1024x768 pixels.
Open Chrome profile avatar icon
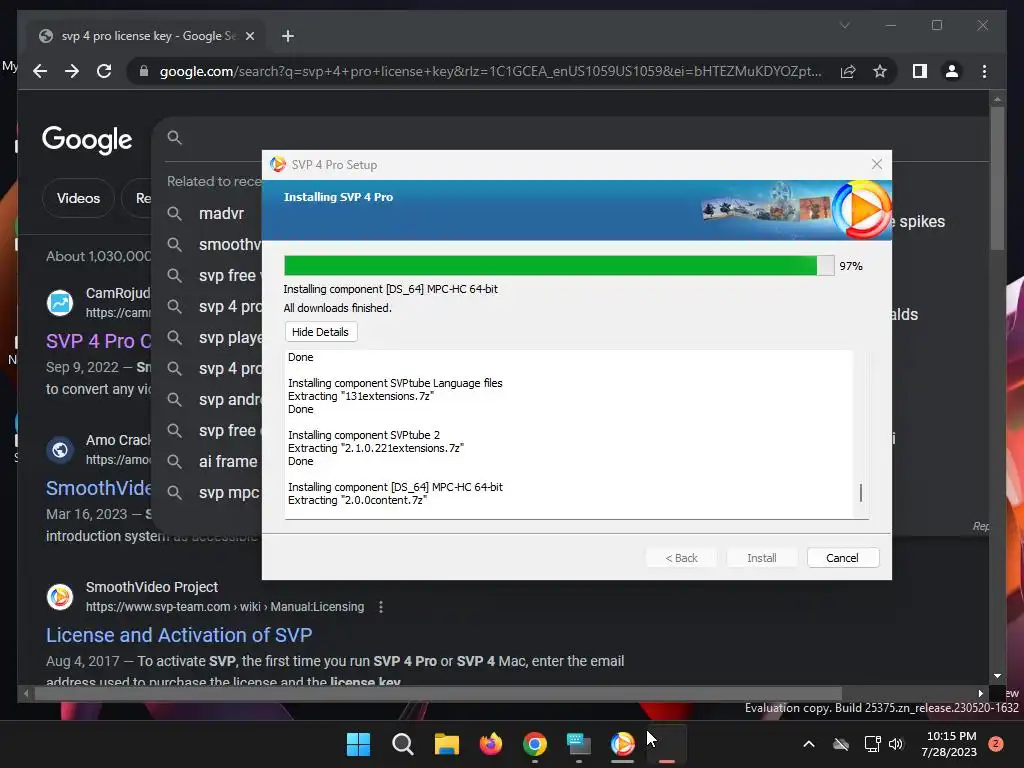952,71
